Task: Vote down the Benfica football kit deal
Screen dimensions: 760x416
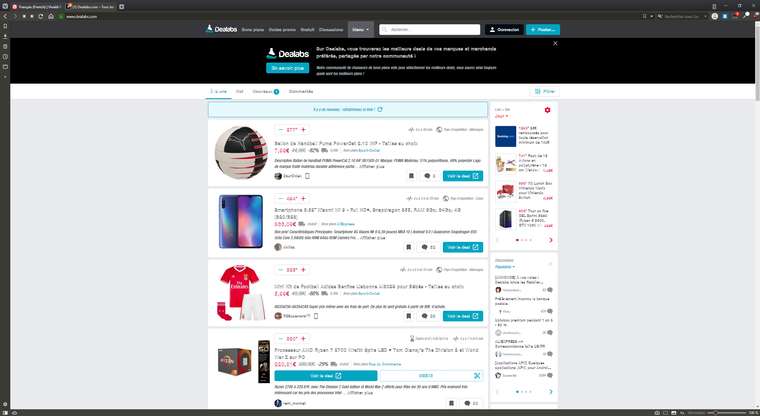Action: point(281,270)
